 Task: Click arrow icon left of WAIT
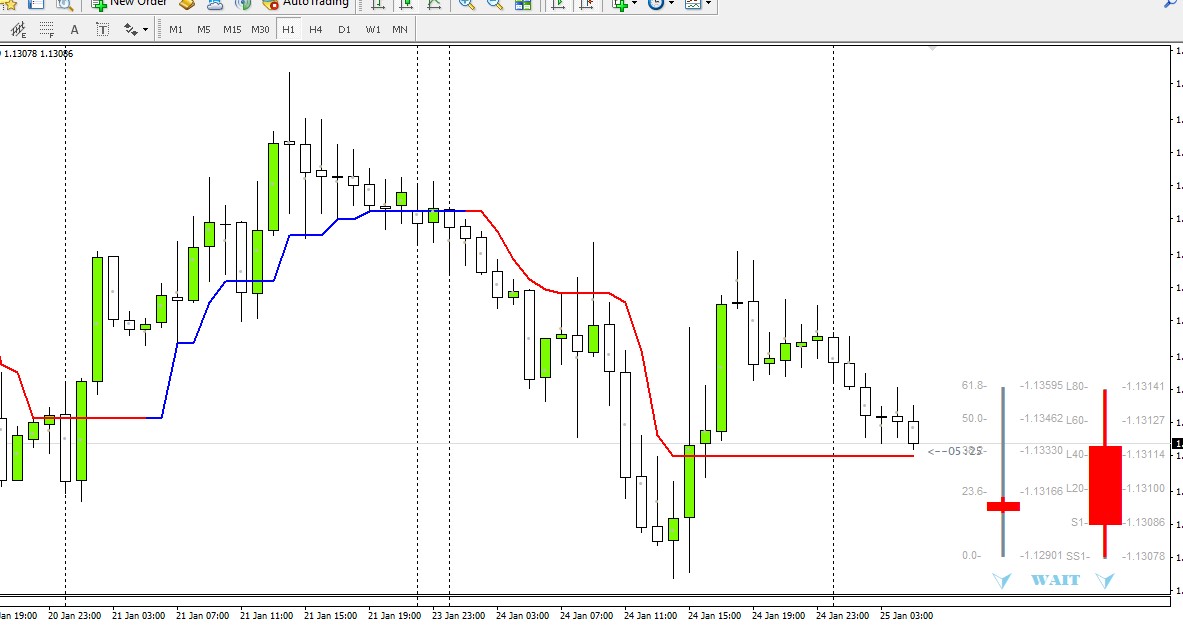point(1002,580)
